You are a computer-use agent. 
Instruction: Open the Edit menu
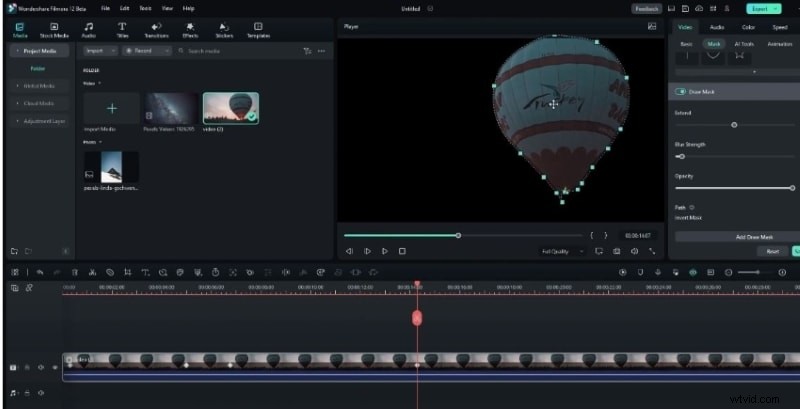pyautogui.click(x=124, y=9)
